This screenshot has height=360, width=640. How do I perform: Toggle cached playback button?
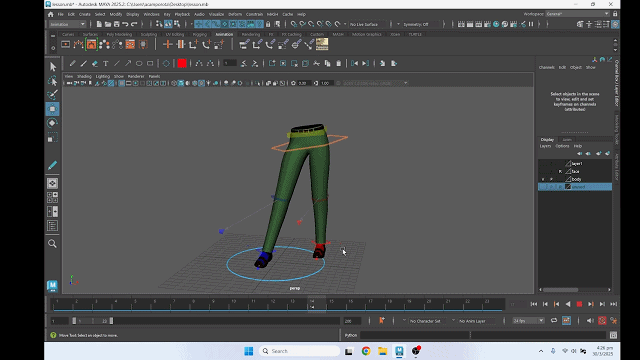pos(567,321)
